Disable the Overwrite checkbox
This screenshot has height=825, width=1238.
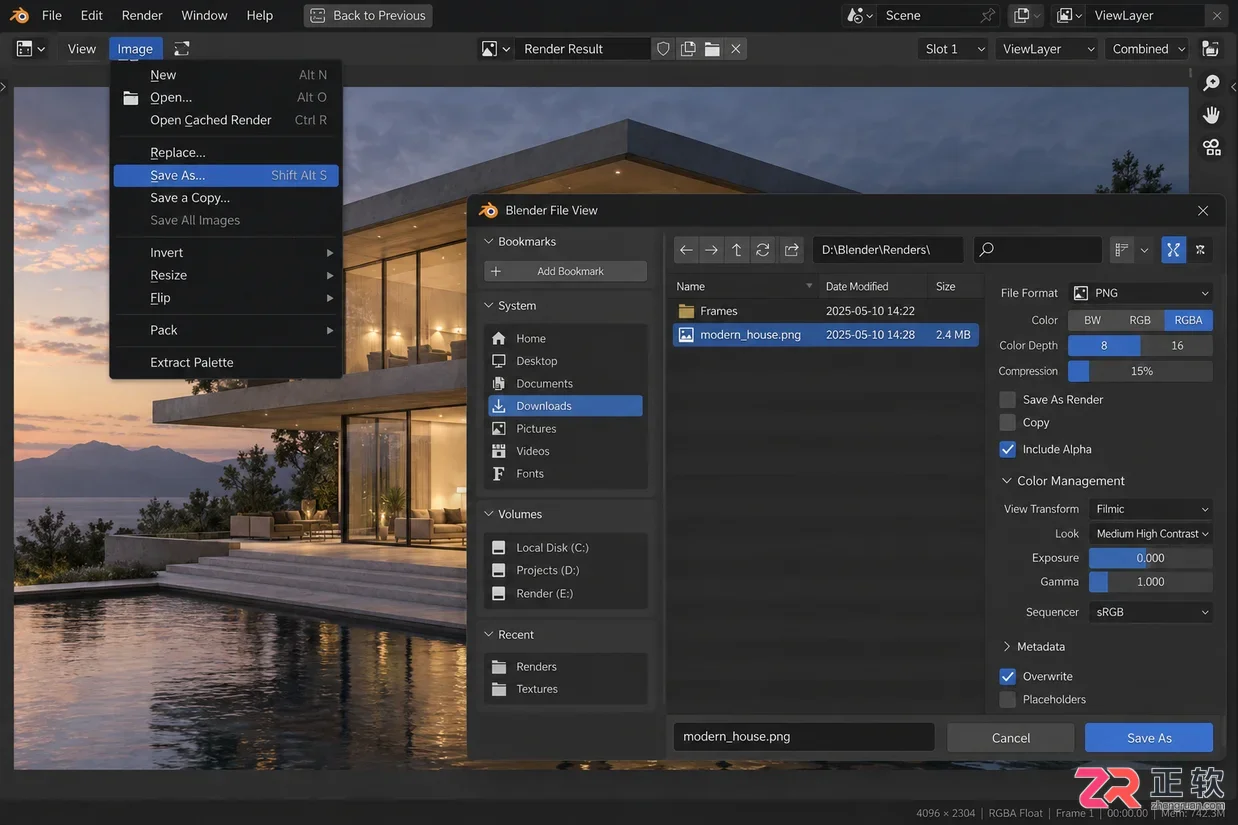1008,676
